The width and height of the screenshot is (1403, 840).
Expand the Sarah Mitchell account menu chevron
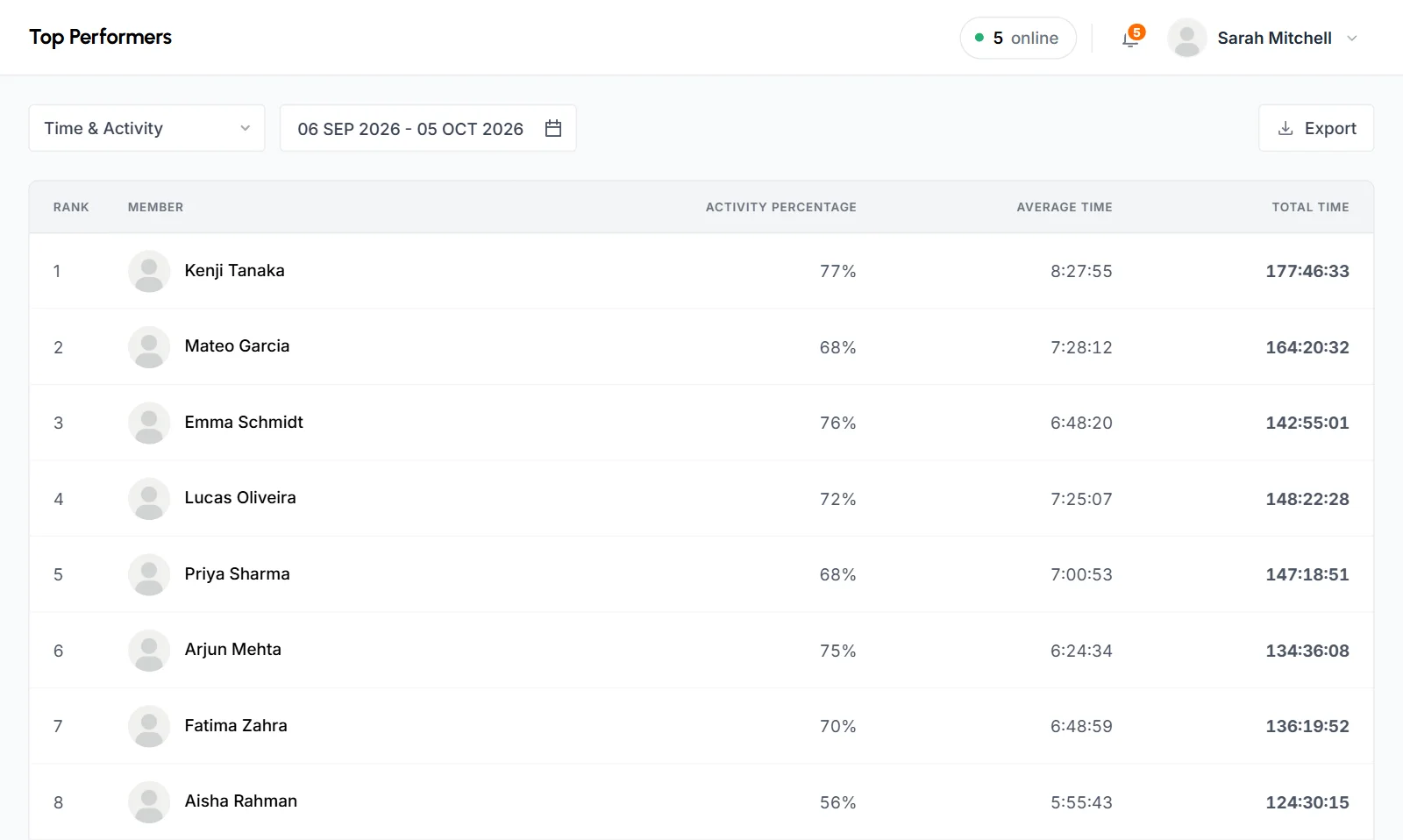[1352, 39]
